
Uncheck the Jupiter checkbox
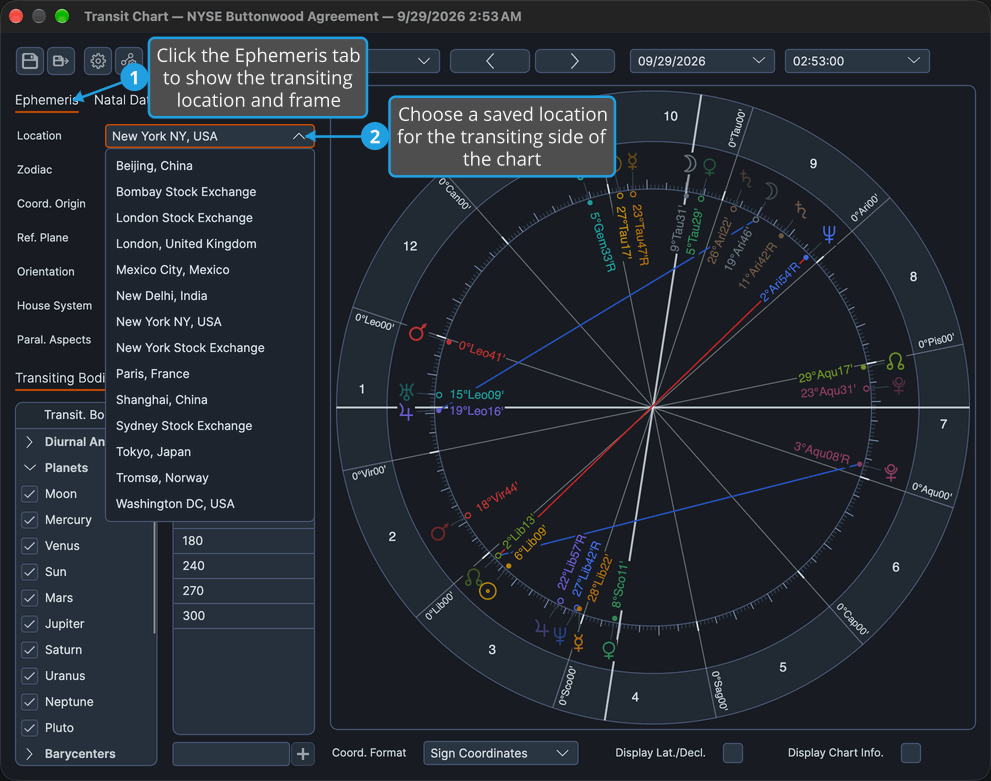click(x=30, y=624)
